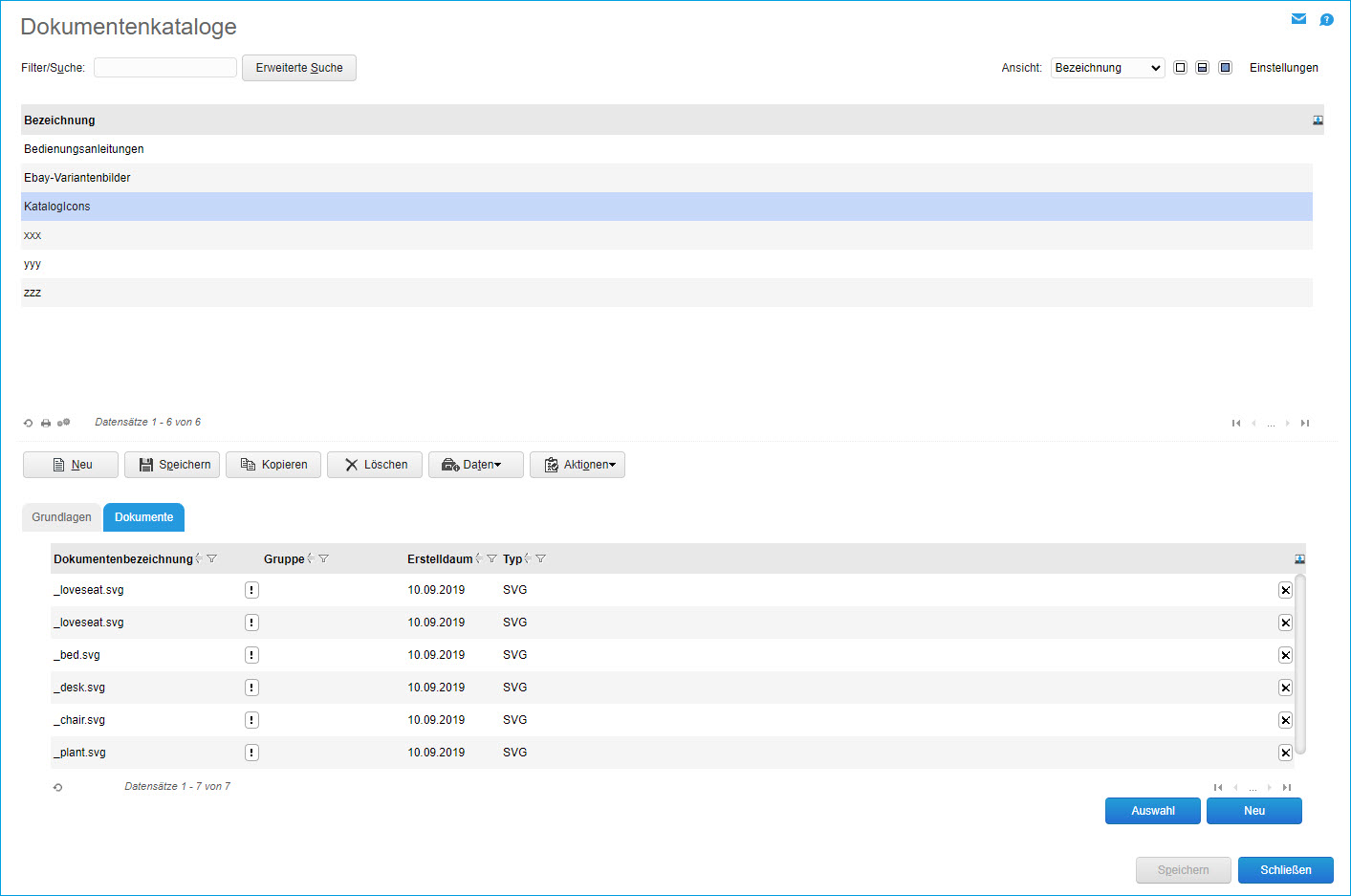Switch to the split-pane layout view button
Screen dimensions: 1351x896
pyautogui.click(x=1202, y=68)
